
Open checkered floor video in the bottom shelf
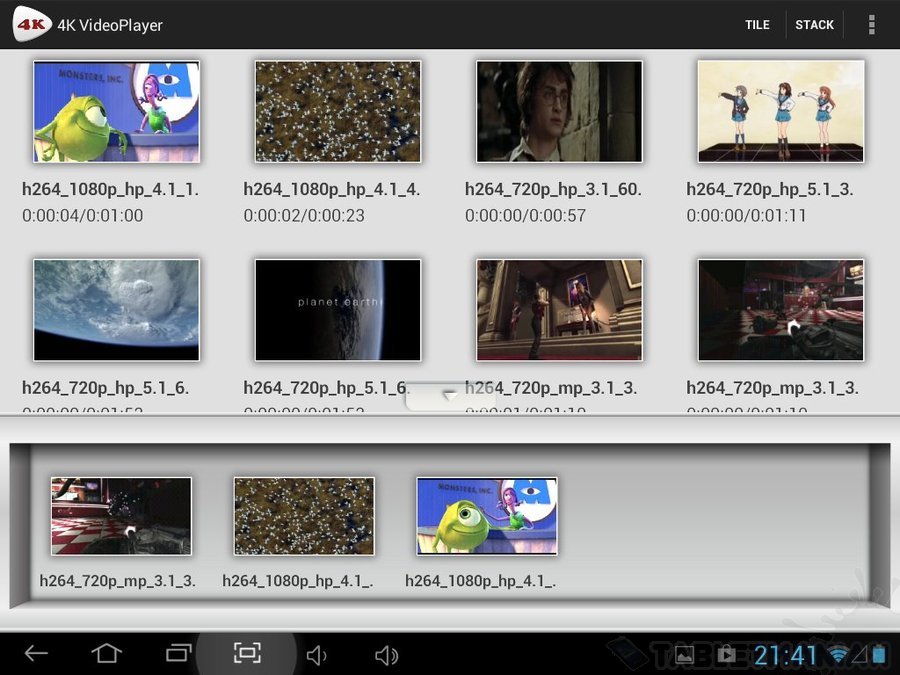(121, 516)
